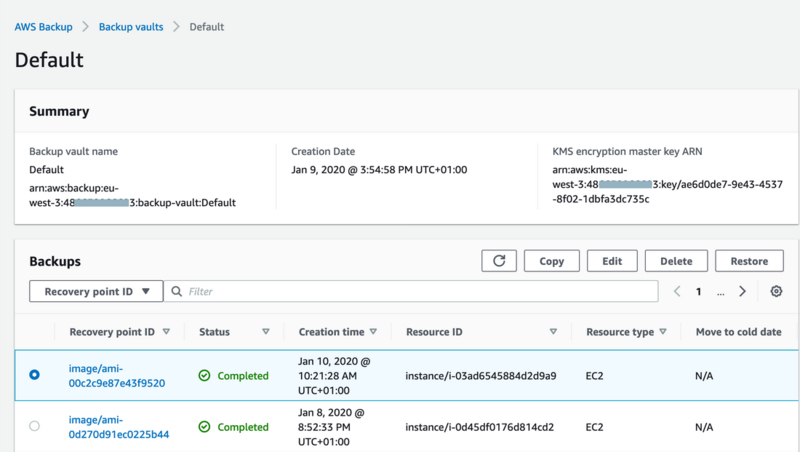Click the backup vault ARN text
This screenshot has width=800, height=452.
(x=132, y=195)
